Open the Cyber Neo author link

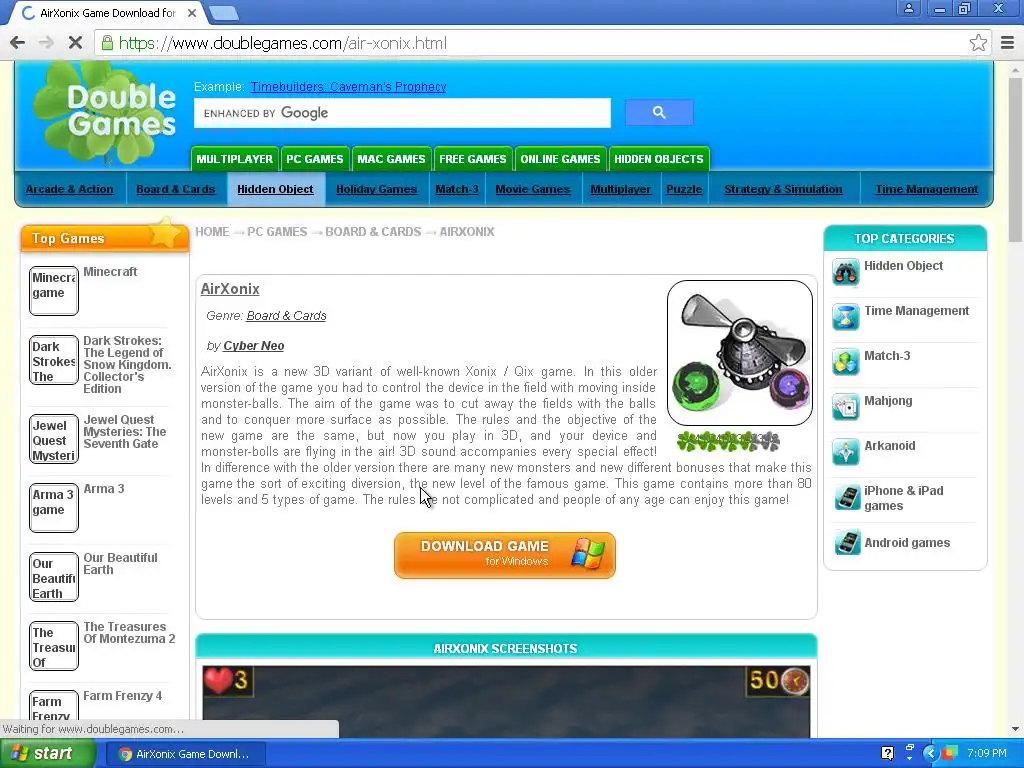(253, 345)
